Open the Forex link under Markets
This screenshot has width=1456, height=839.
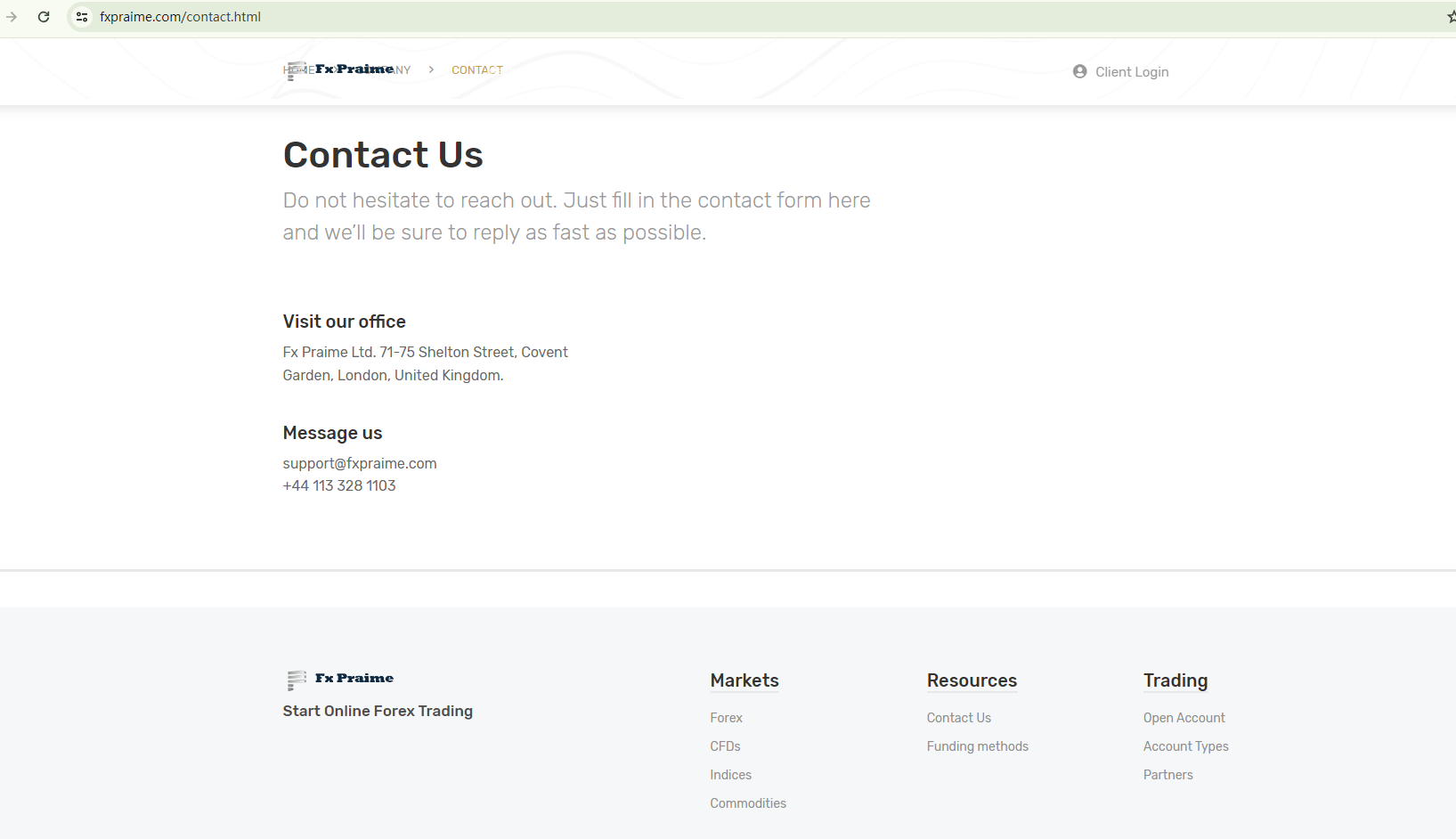tap(726, 718)
